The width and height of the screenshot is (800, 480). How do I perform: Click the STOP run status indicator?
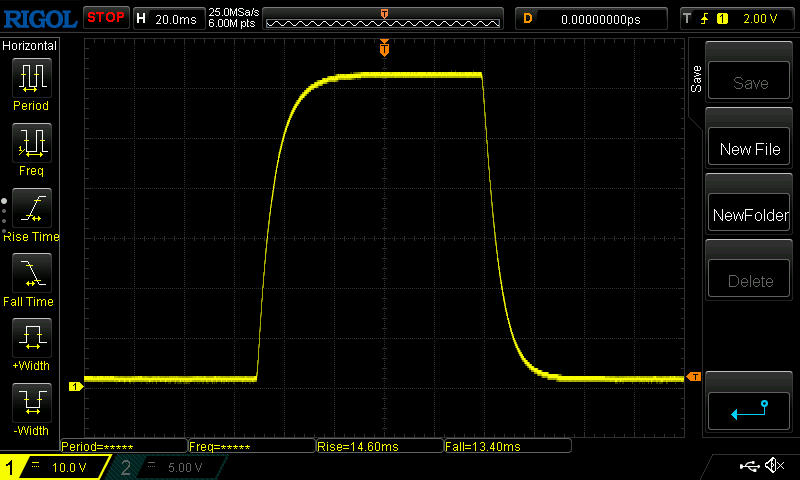106,18
